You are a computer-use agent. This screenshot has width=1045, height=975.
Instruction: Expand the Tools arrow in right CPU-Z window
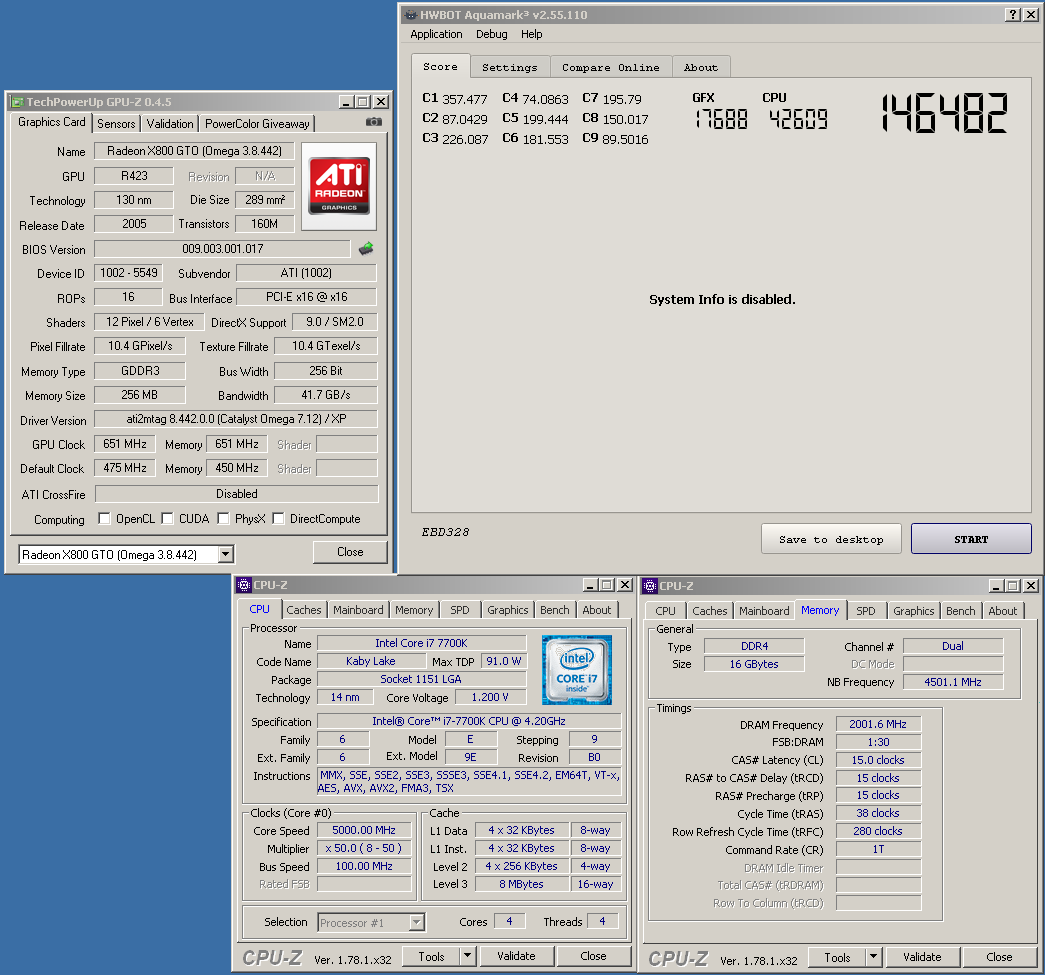[x=873, y=957]
